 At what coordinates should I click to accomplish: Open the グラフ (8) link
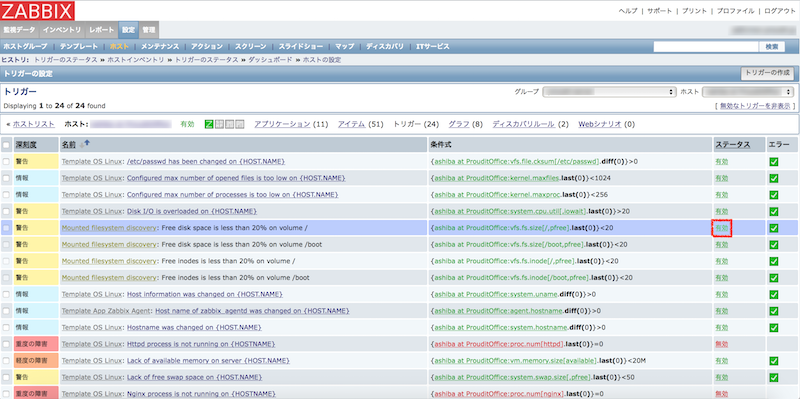click(x=459, y=124)
